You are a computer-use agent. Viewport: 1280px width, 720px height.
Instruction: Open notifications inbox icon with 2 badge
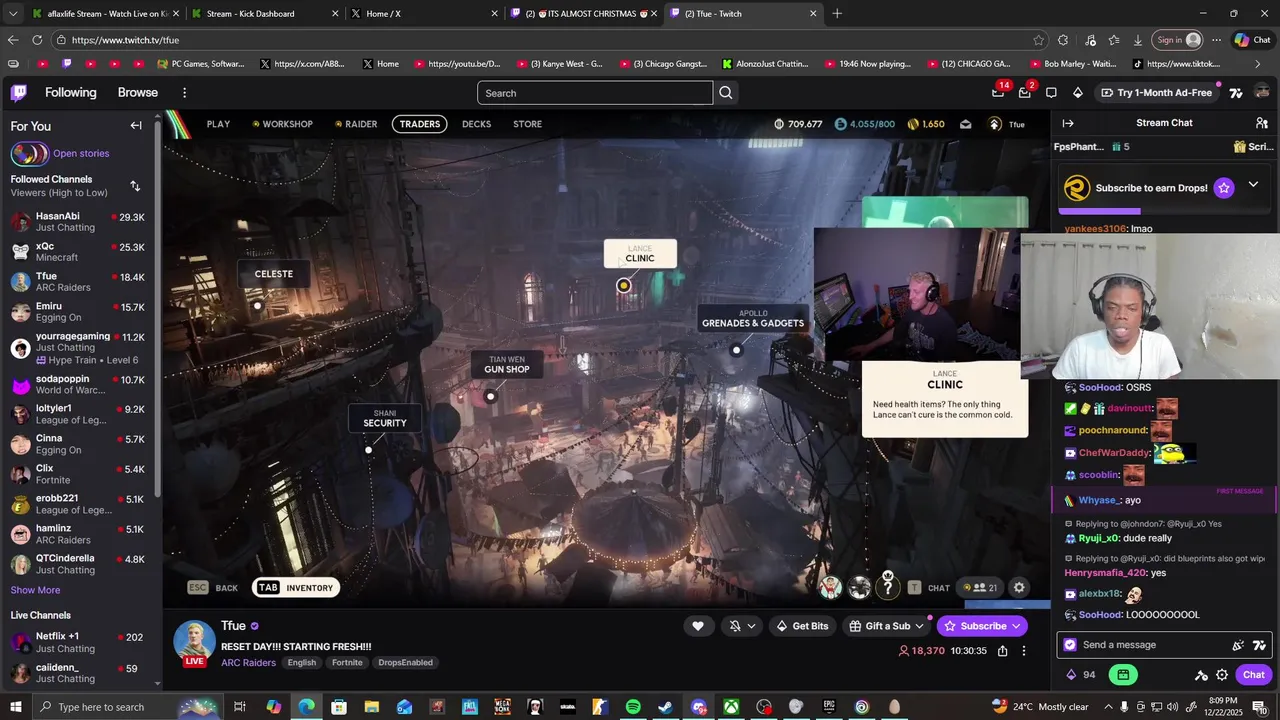coord(1024,93)
